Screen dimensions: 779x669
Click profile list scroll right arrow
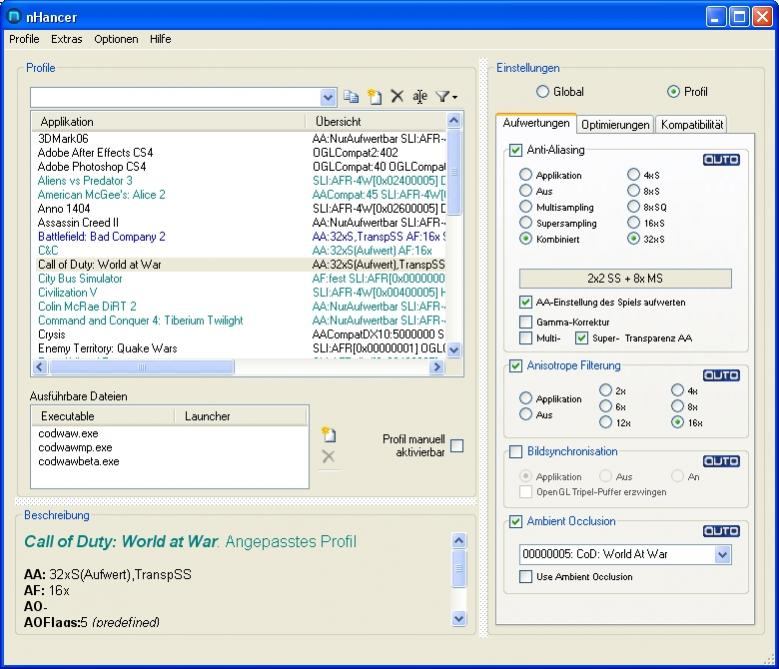pyautogui.click(x=437, y=367)
